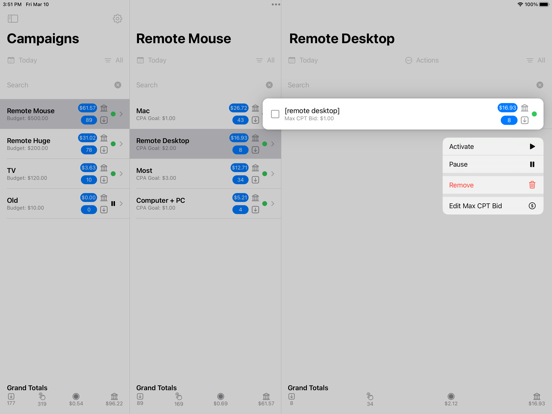This screenshot has height=414, width=552.
Task: Click the three-dots menu above Remote Mouse
Action: click(276, 5)
